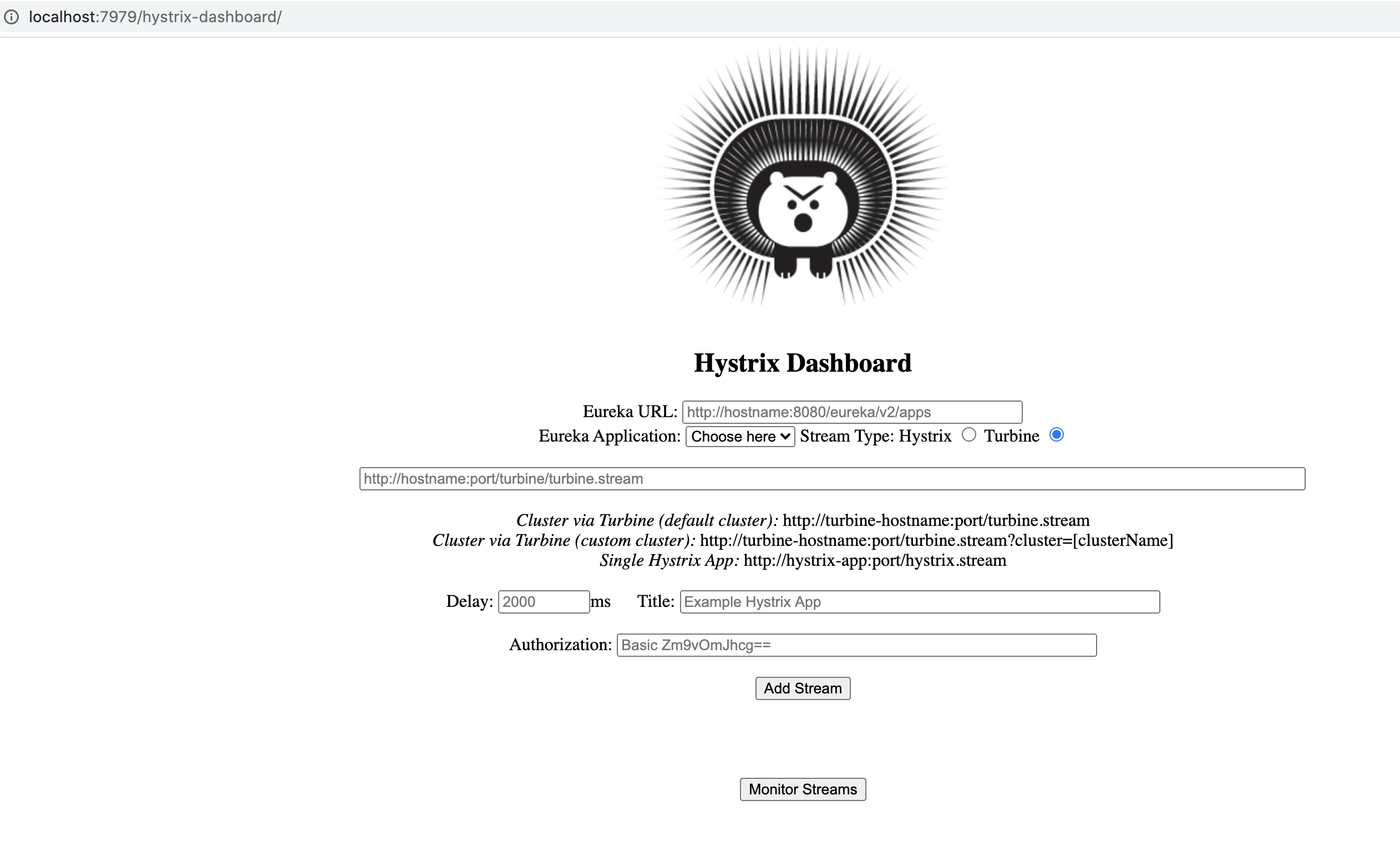Click the Hystrix Dashboard heading
This screenshot has height=841, width=1400.
[802, 363]
